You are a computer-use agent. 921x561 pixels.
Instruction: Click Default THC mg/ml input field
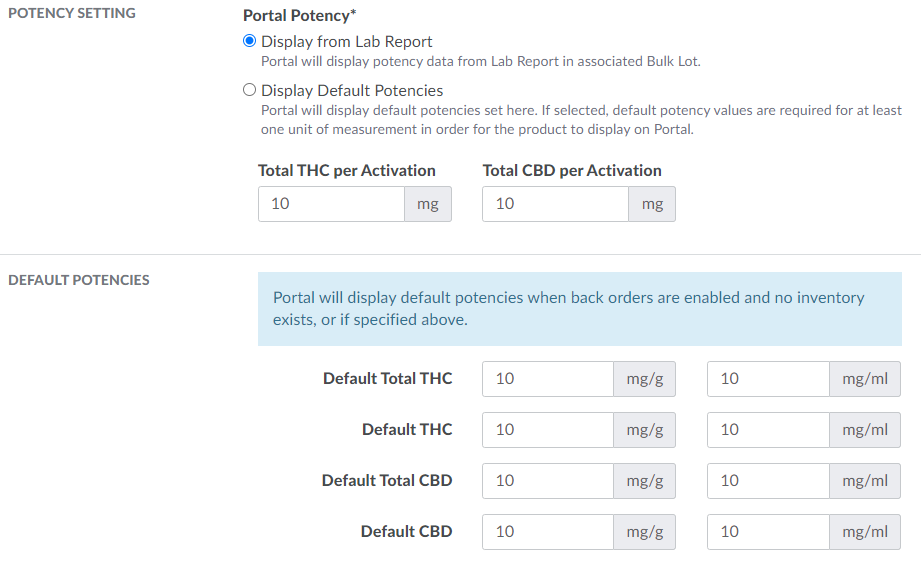tap(768, 430)
